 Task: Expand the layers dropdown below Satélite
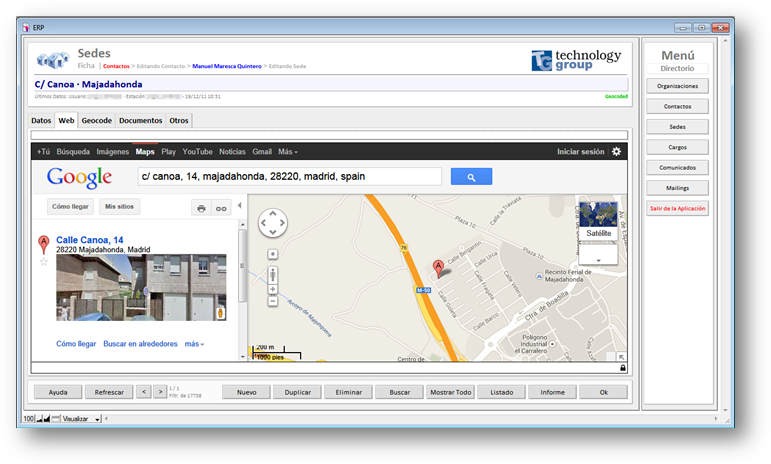[x=598, y=259]
